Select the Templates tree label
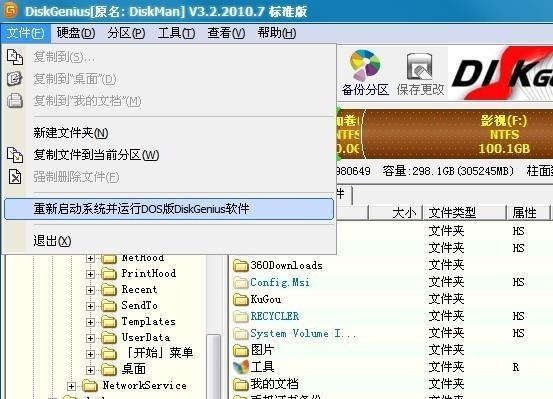The width and height of the screenshot is (553, 399). click(148, 322)
